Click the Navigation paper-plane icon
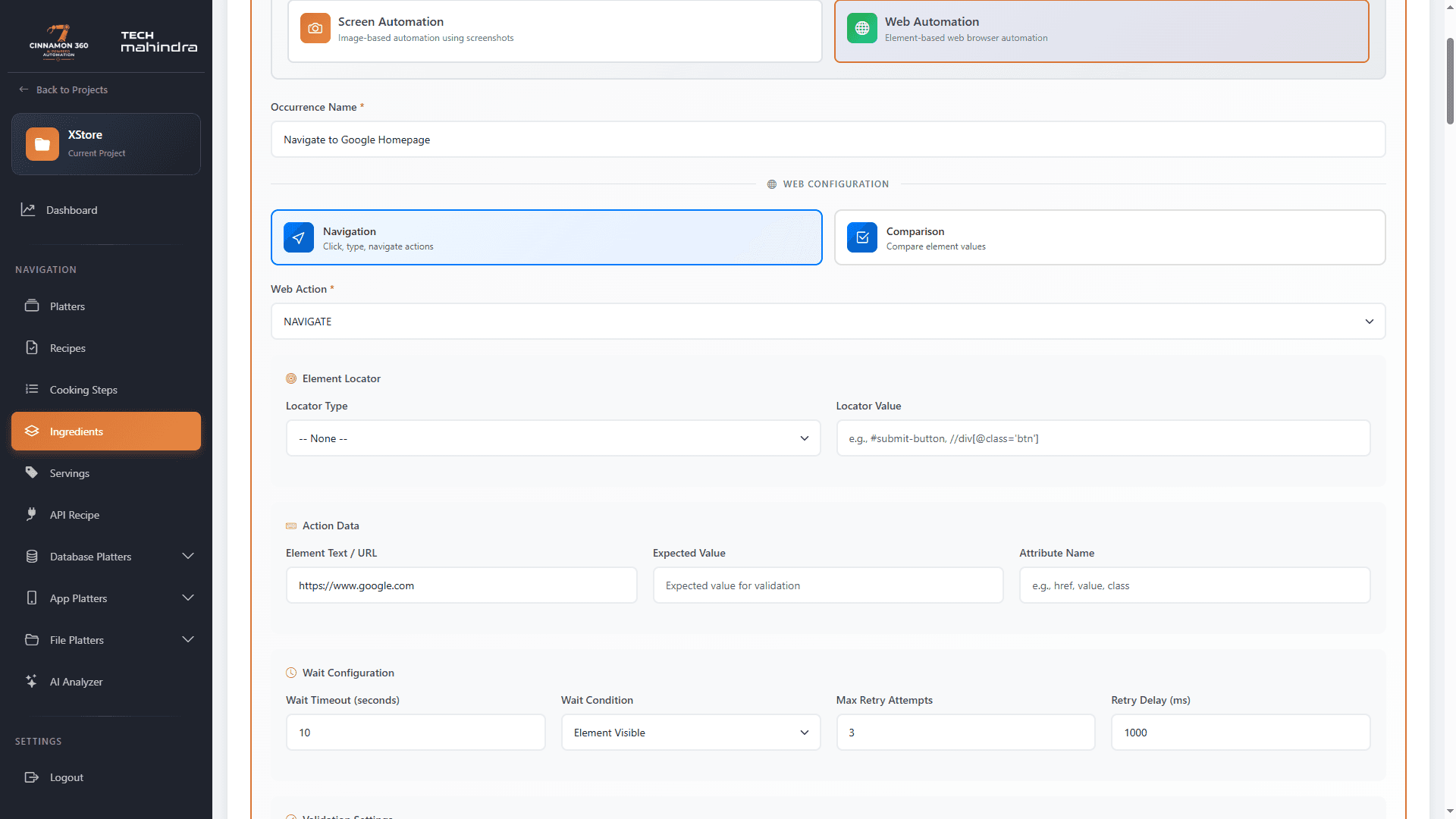1456x819 pixels. click(299, 237)
